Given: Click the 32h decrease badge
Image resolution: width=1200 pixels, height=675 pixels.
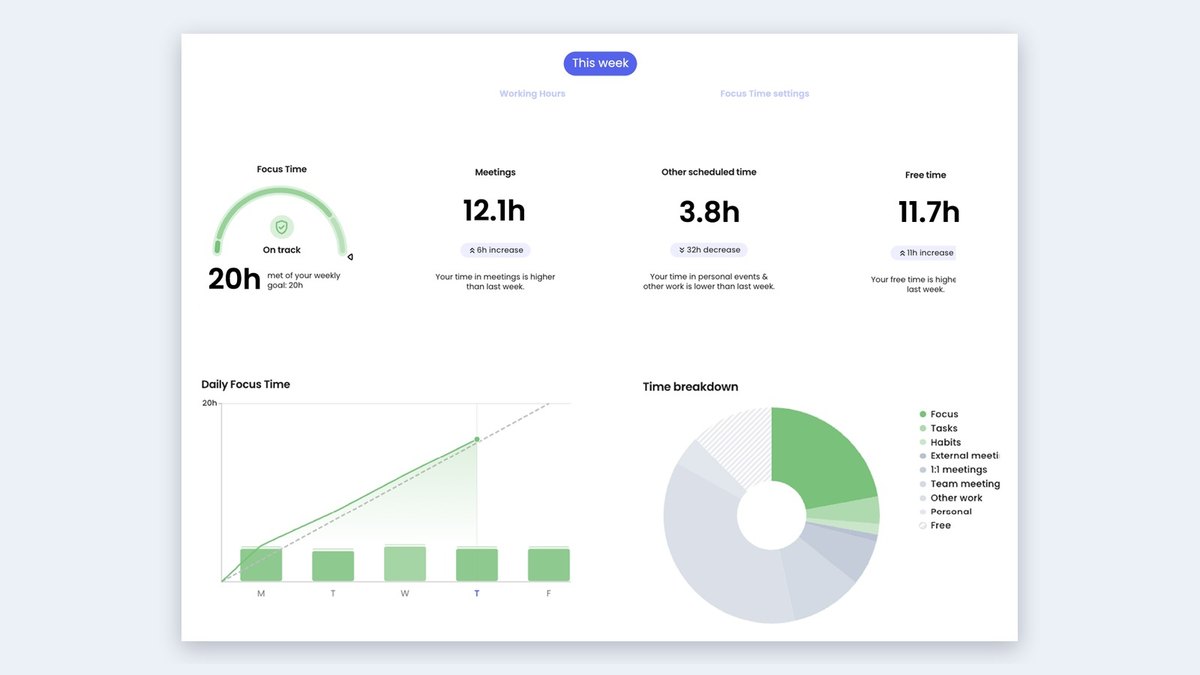Looking at the screenshot, I should (709, 250).
